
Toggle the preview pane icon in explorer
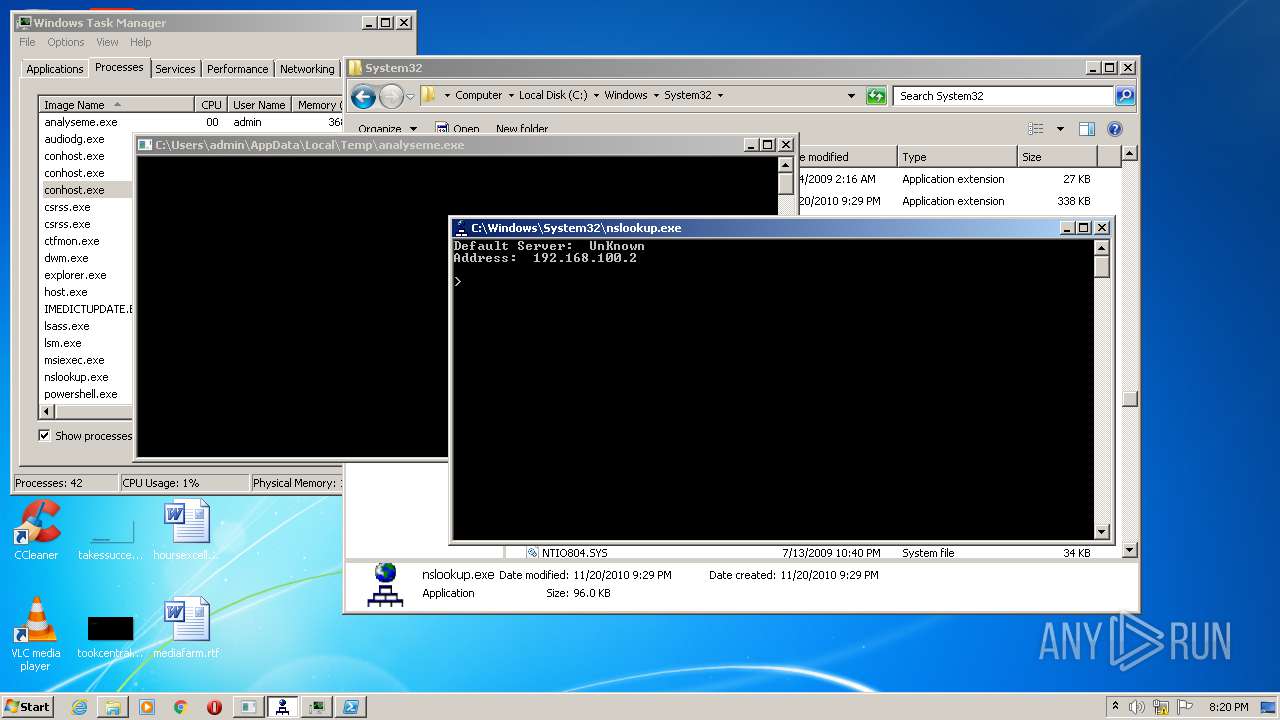(1087, 129)
